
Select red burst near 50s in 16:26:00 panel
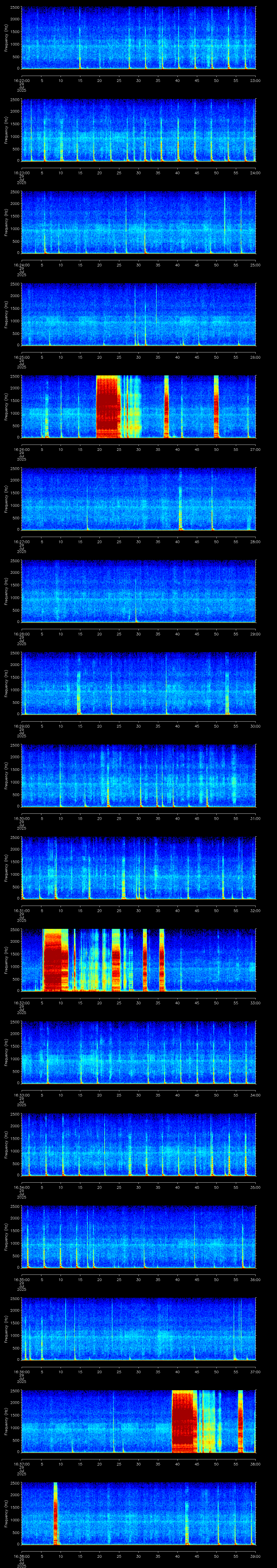point(216,407)
